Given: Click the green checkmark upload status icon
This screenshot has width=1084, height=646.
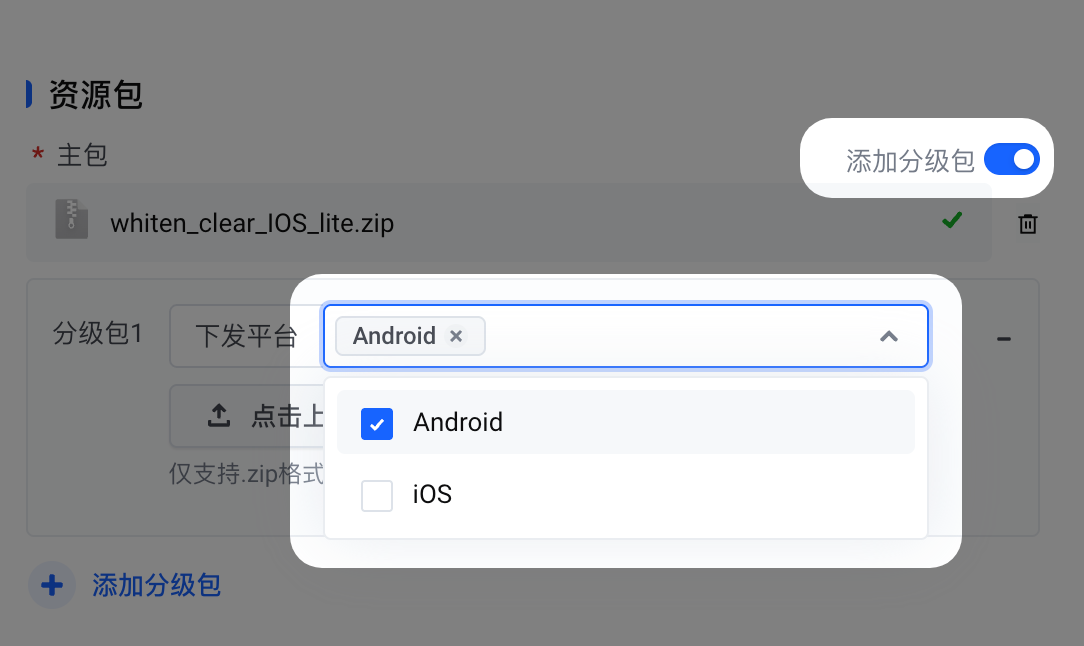Looking at the screenshot, I should click(952, 221).
